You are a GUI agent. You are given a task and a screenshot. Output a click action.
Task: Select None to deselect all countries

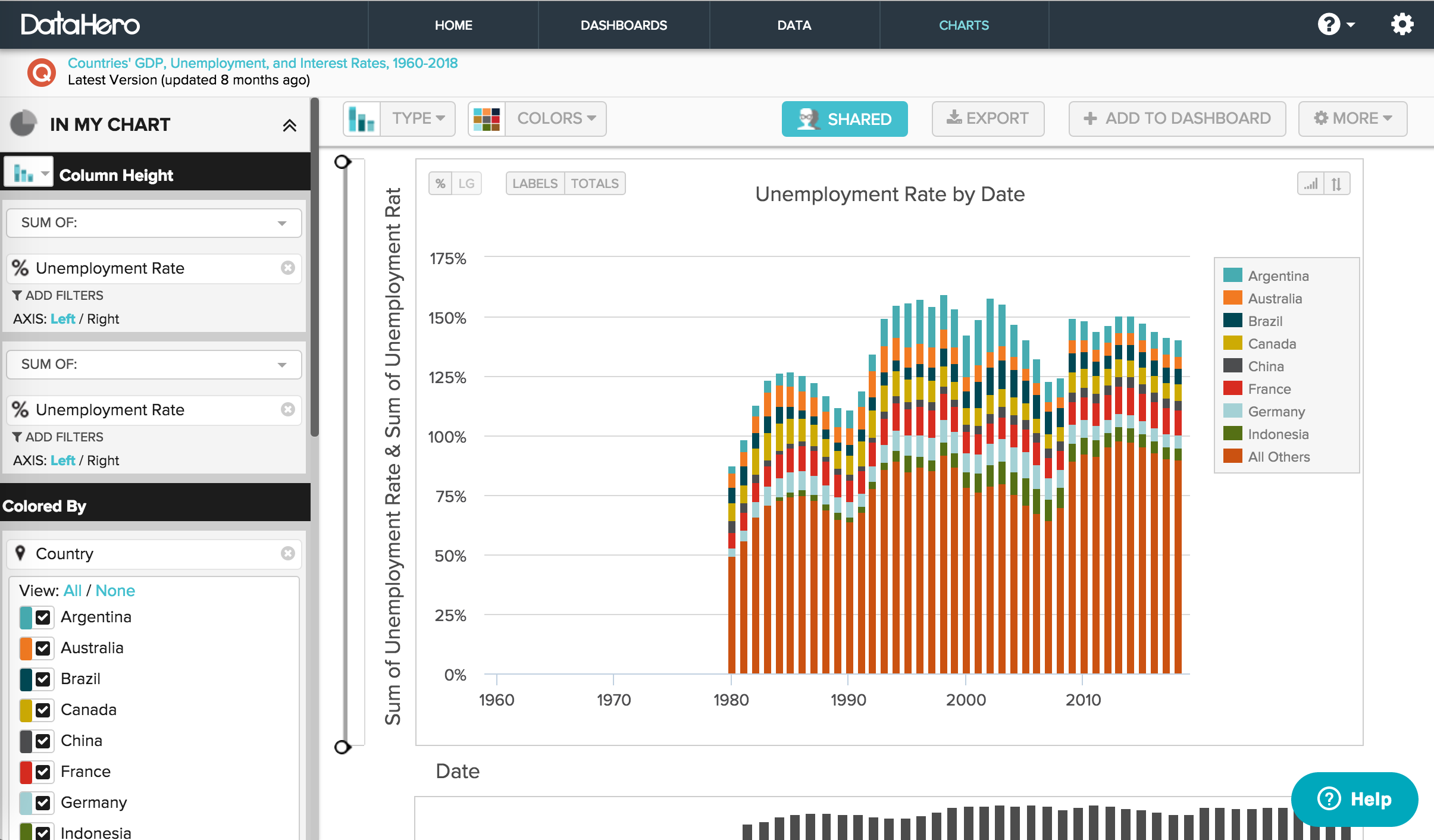pyautogui.click(x=115, y=590)
